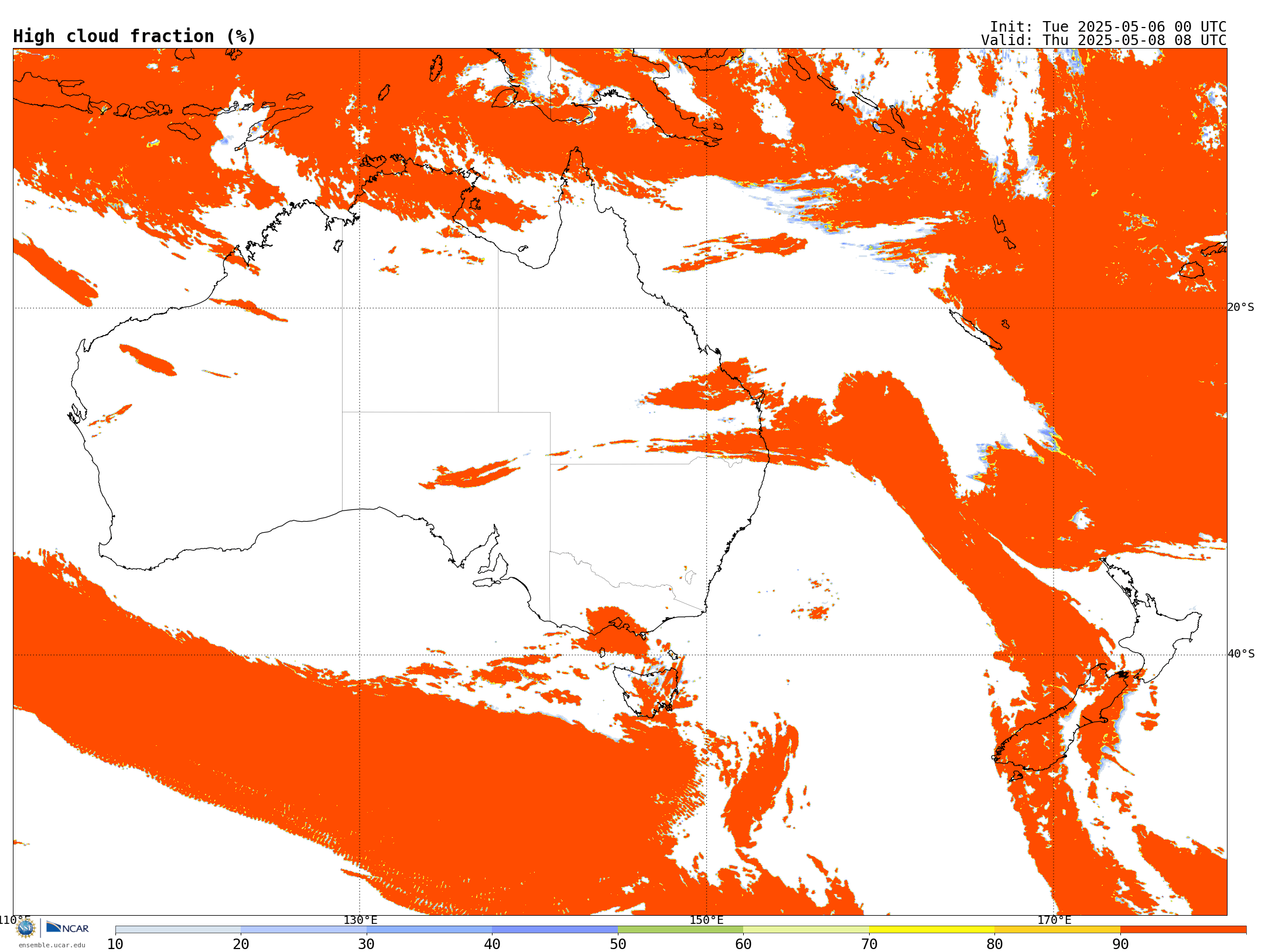The image size is (1265, 952).
Task: Click the 40°S latitude label
Action: point(1241,654)
